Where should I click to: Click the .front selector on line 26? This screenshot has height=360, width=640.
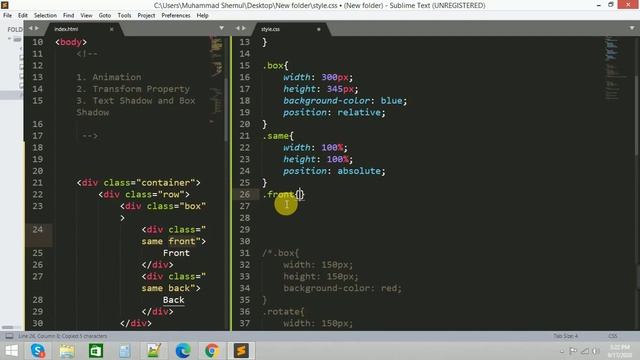(x=278, y=194)
